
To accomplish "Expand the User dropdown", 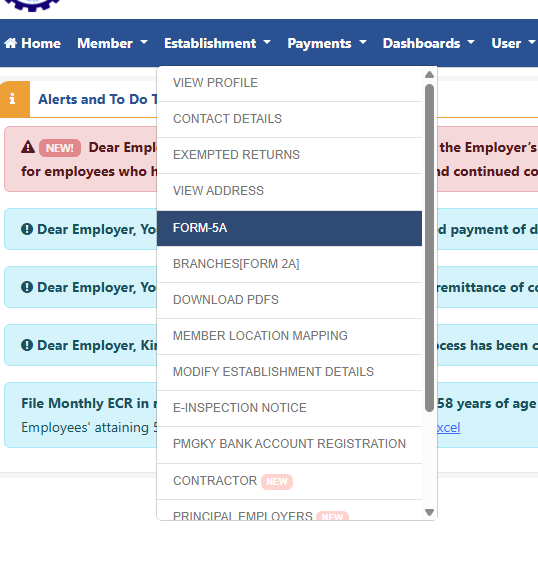I will (513, 43).
